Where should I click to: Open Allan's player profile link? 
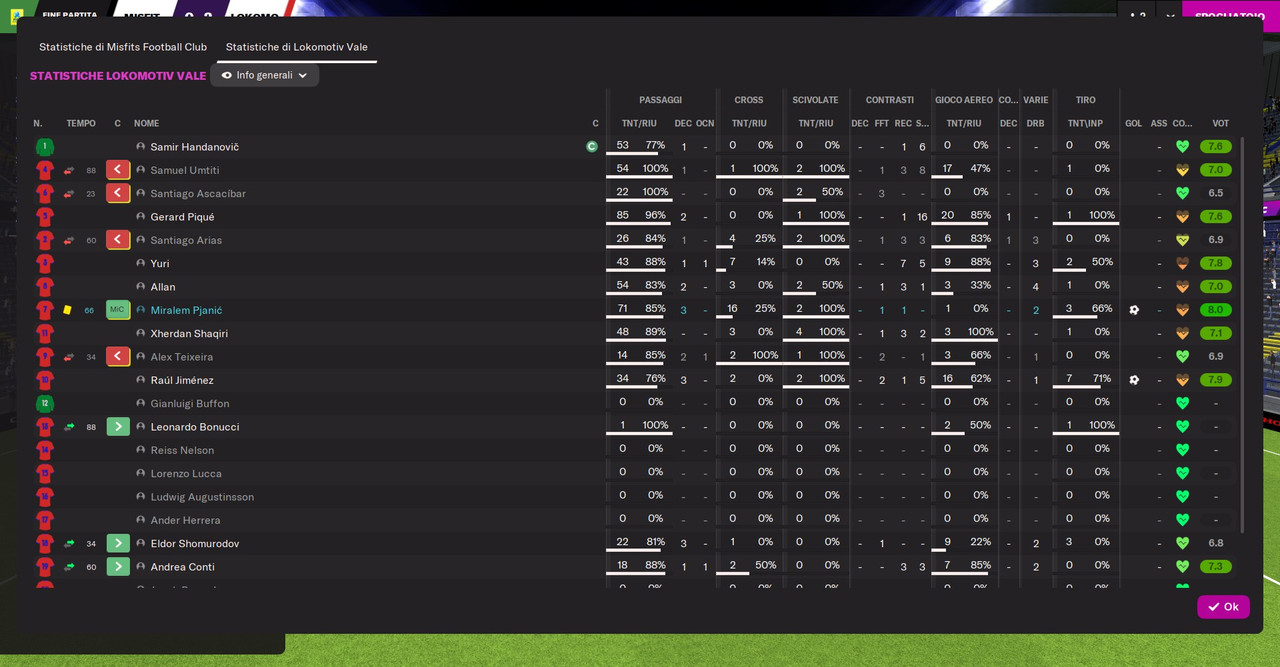click(163, 287)
